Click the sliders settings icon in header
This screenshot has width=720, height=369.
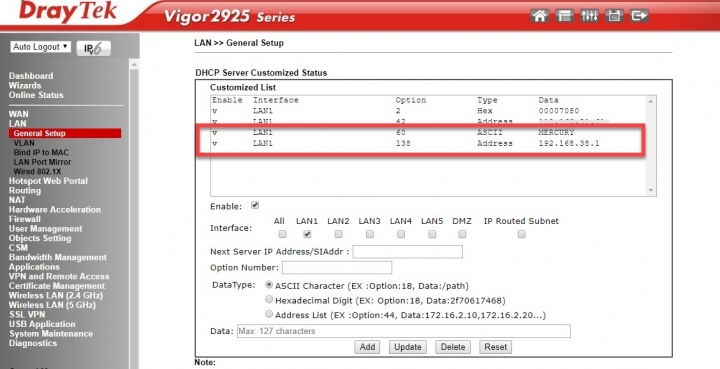(x=589, y=16)
